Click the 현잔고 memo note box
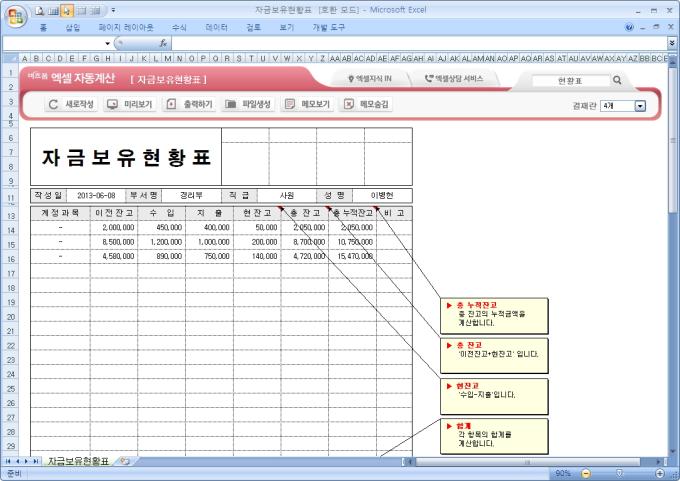The image size is (680, 481). click(494, 396)
